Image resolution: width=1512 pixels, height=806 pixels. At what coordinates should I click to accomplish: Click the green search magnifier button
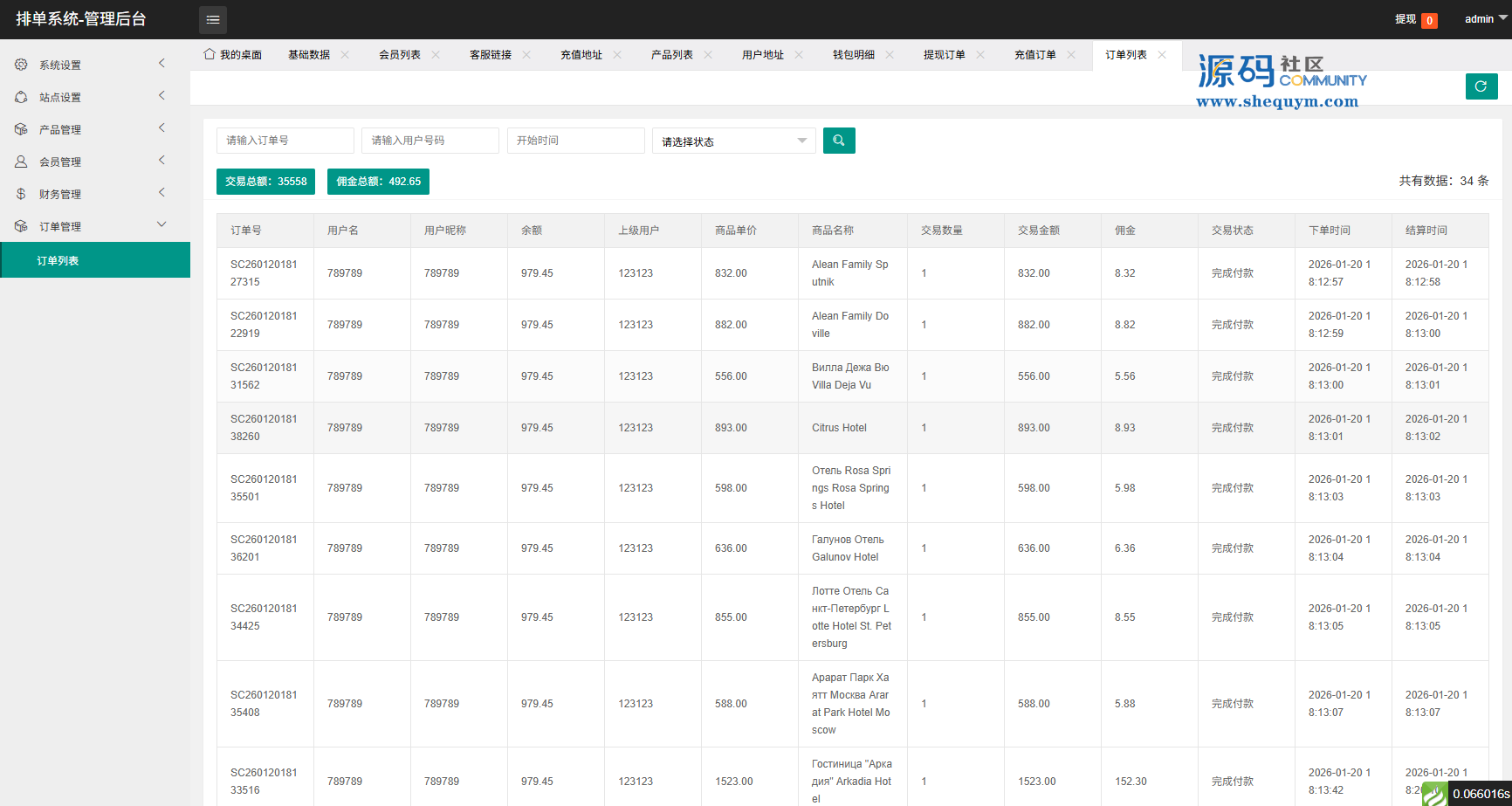coord(839,141)
